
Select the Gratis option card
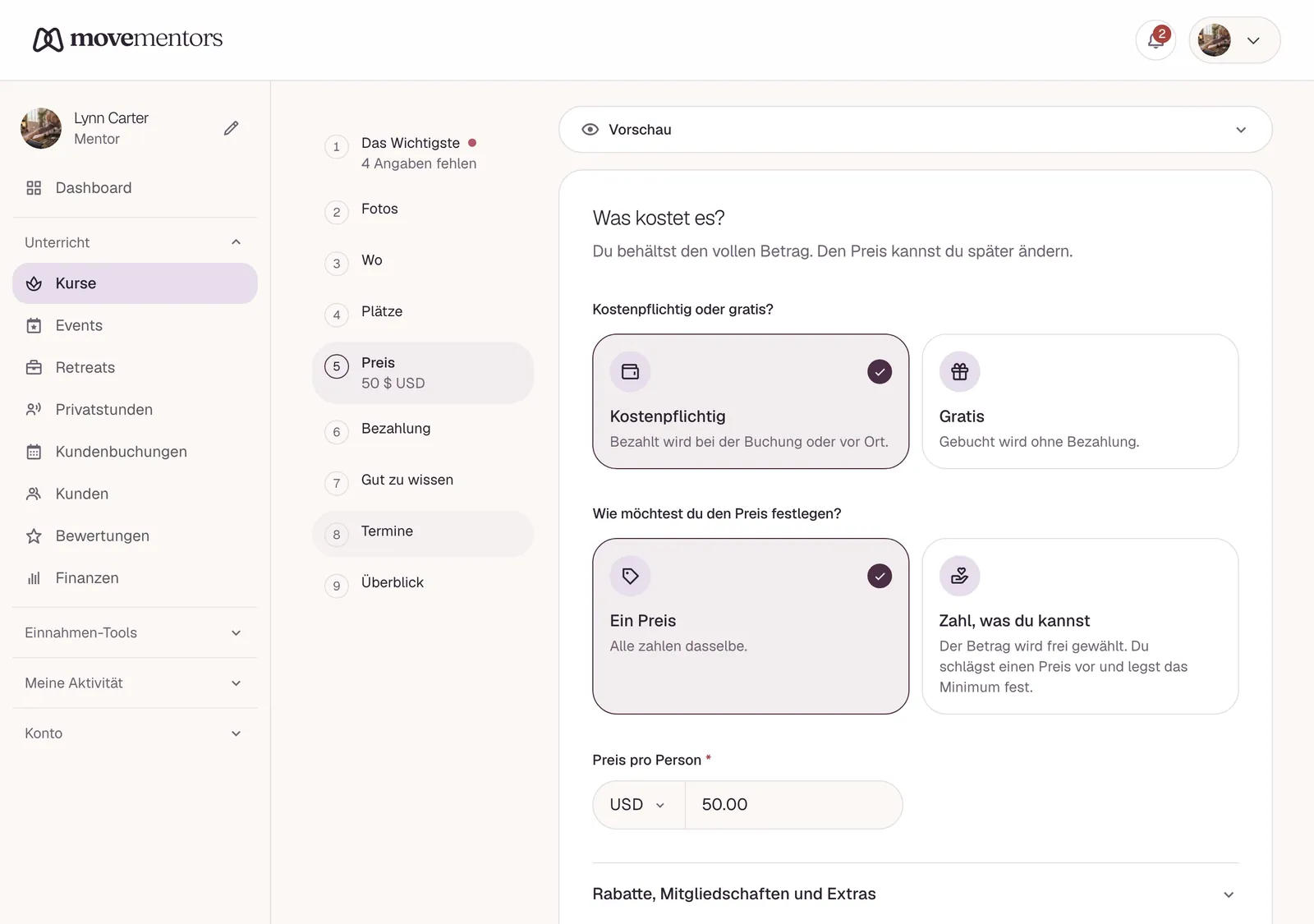pyautogui.click(x=1080, y=402)
